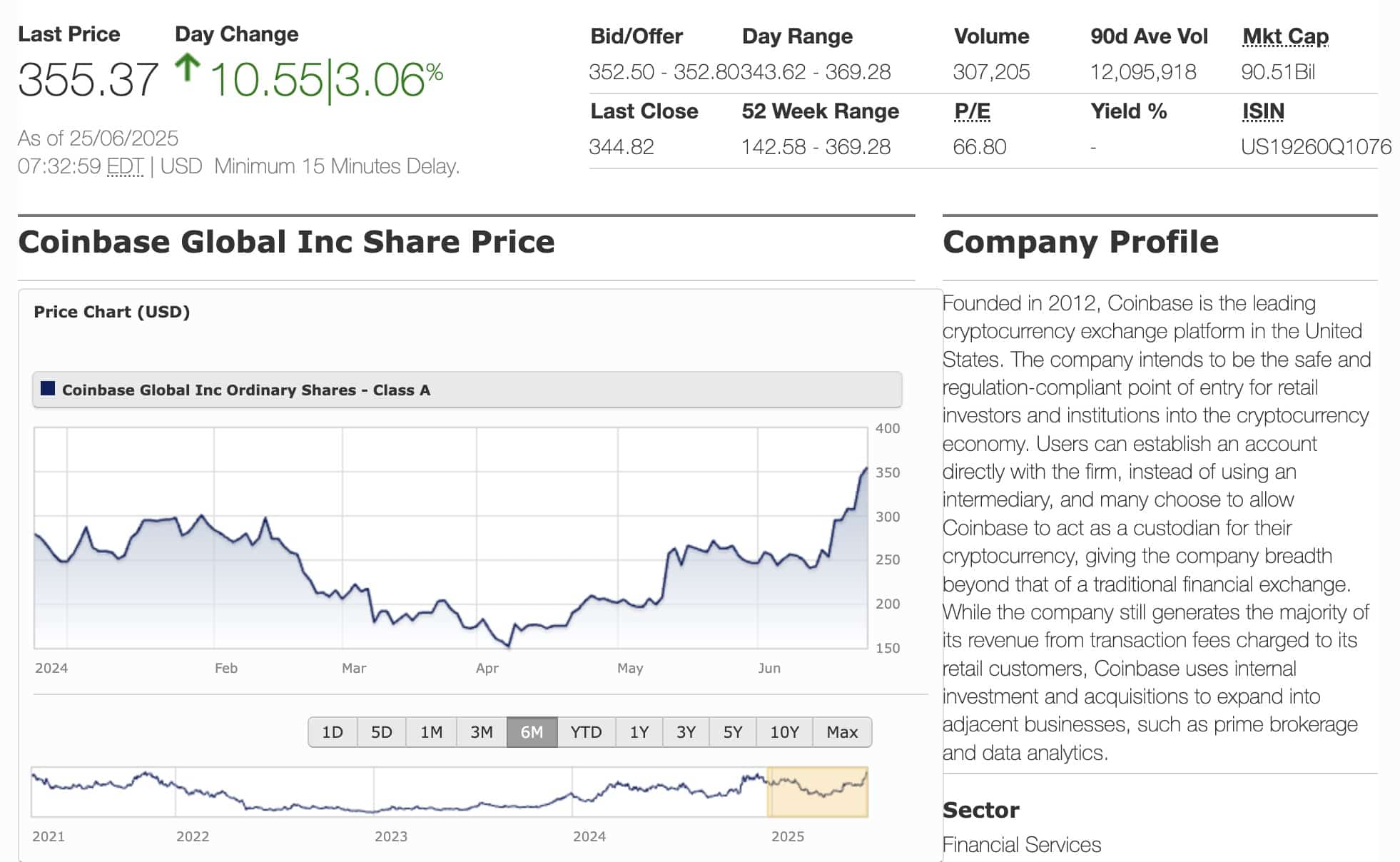Select the 1D chart range
Screen dimensions: 1400x862
[x=333, y=731]
